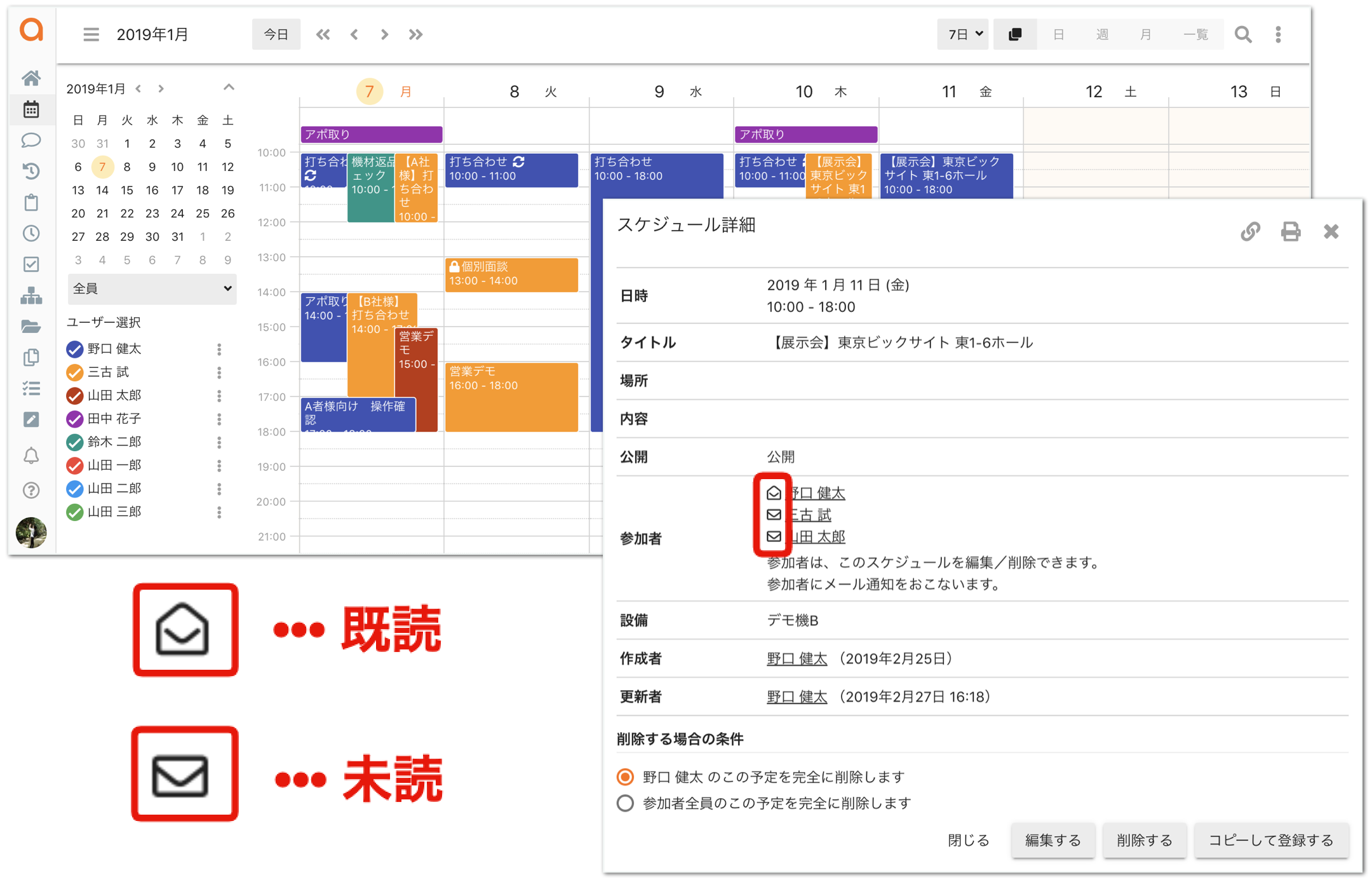Open the hamburger menu next to 2019年1月
This screenshot has height=882, width=1372.
click(91, 34)
